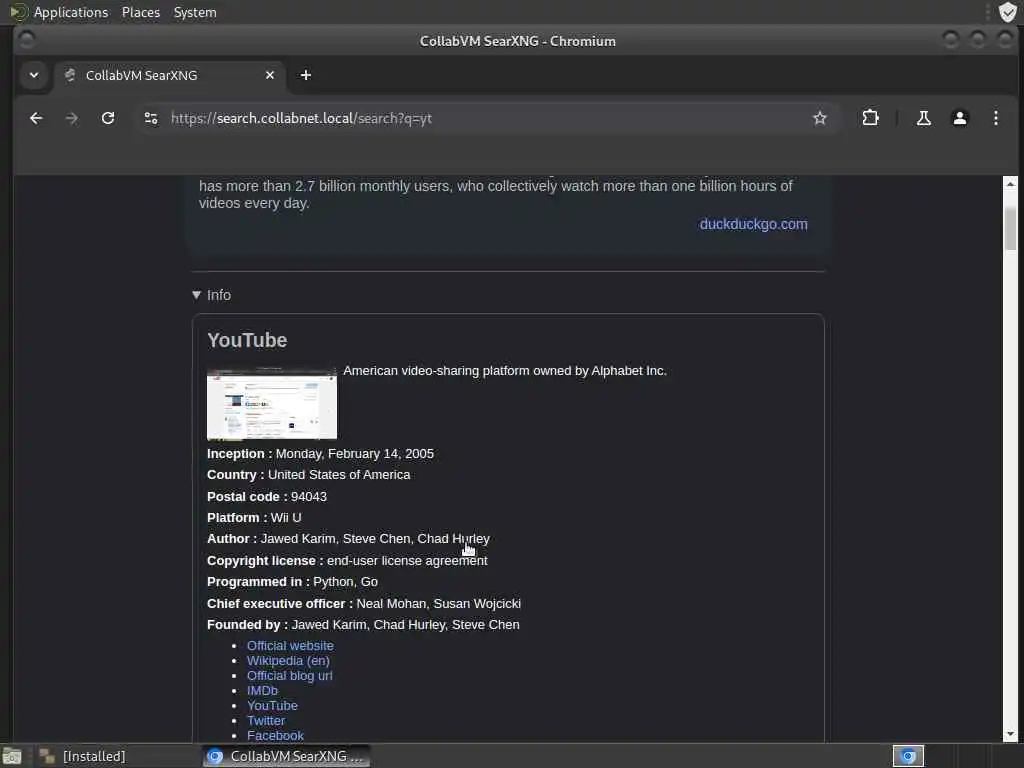
Task: Click the Chief executive officer line
Action: pyautogui.click(x=364, y=603)
